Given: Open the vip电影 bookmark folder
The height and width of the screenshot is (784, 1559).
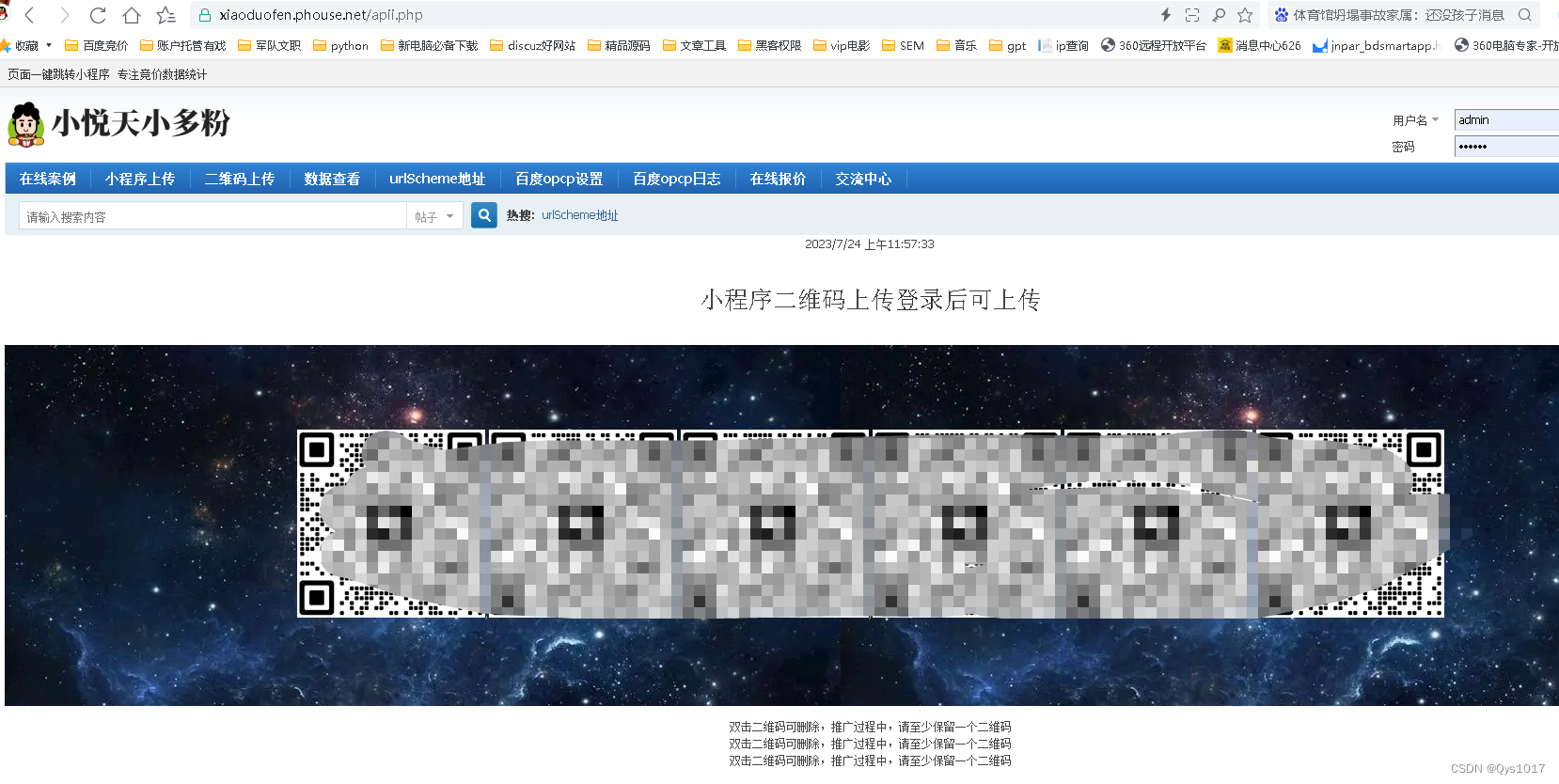Looking at the screenshot, I should [842, 45].
